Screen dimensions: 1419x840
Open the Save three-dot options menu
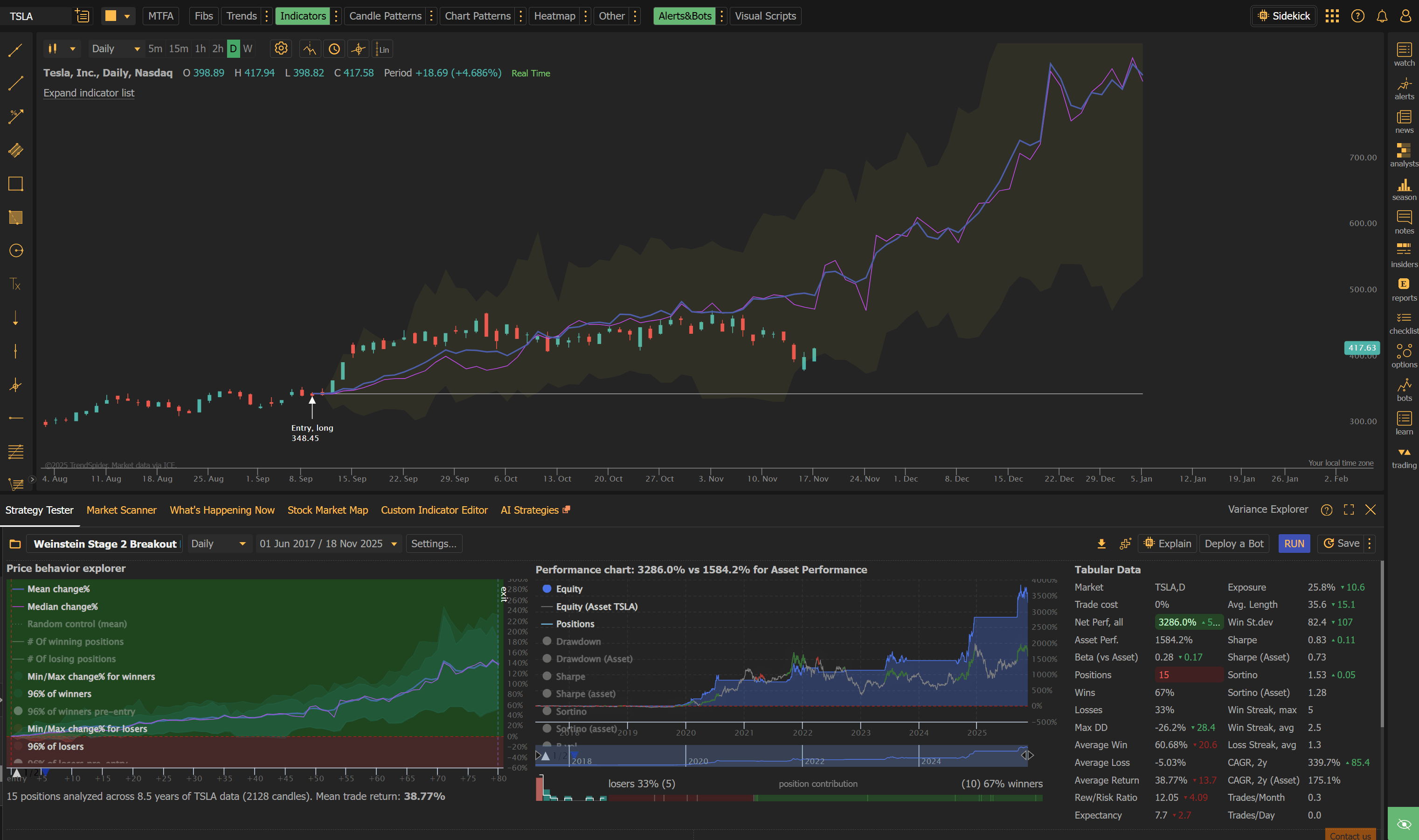point(1369,544)
